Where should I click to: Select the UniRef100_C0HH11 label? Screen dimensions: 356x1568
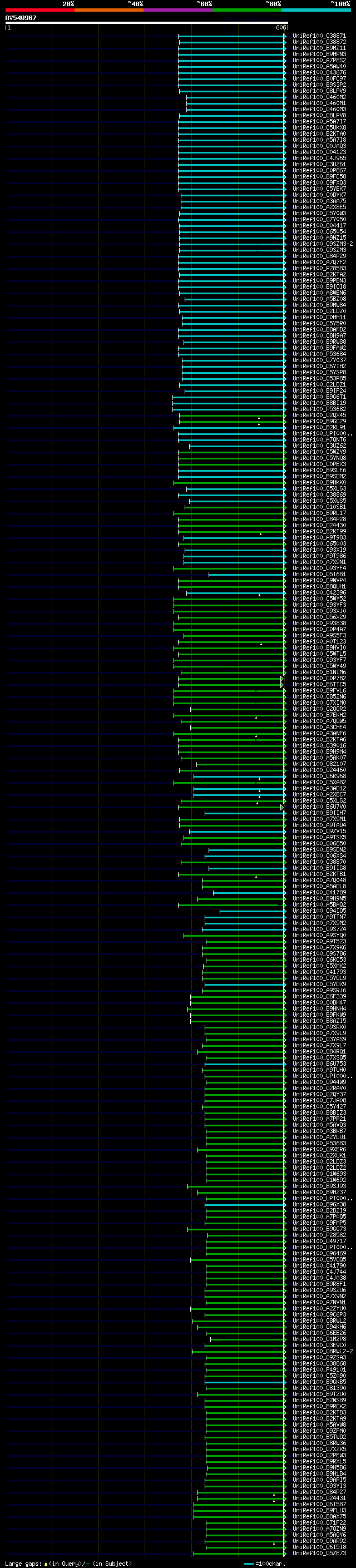click(319, 317)
